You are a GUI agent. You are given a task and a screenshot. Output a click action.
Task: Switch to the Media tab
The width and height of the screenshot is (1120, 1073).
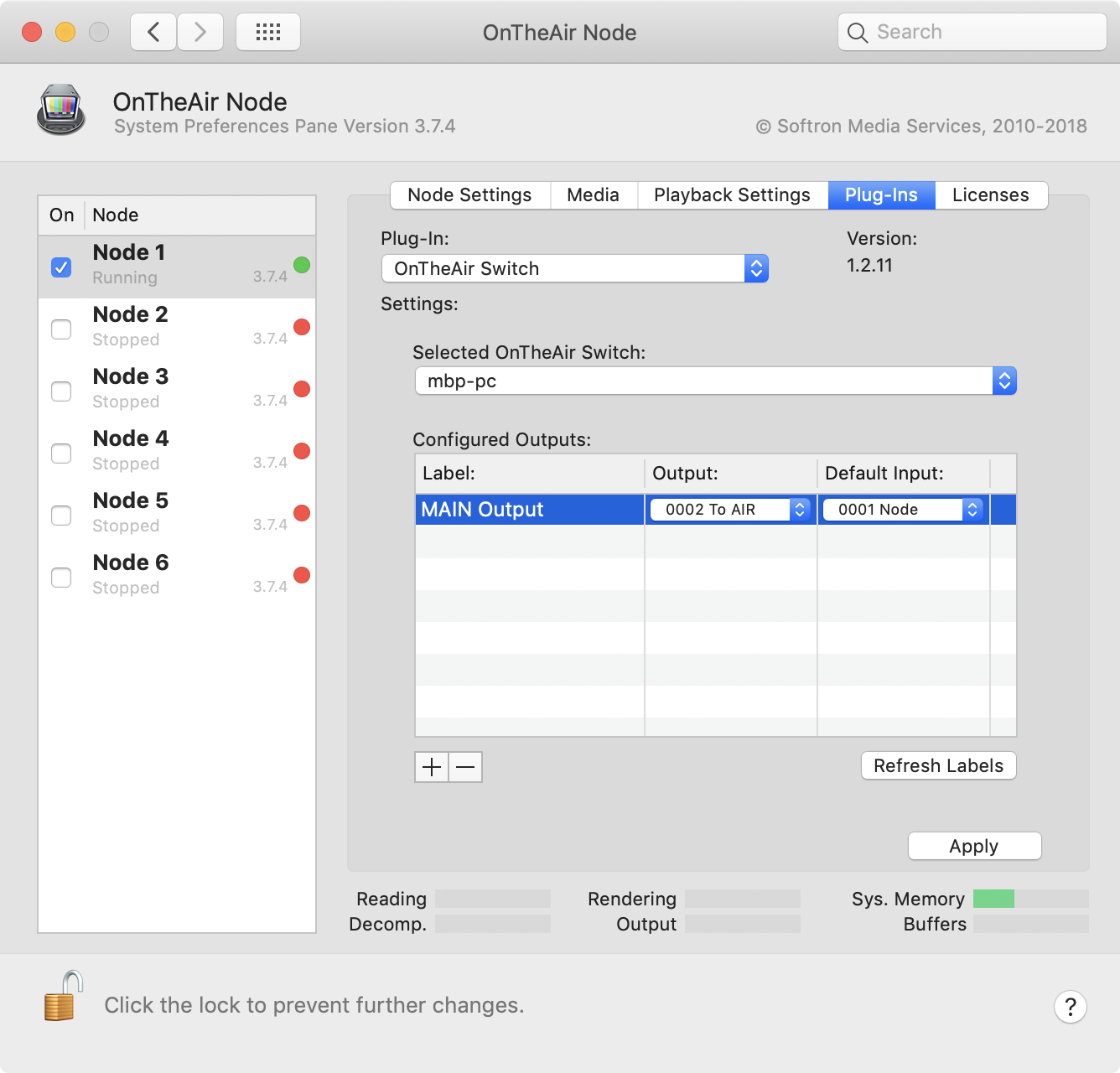click(x=594, y=195)
